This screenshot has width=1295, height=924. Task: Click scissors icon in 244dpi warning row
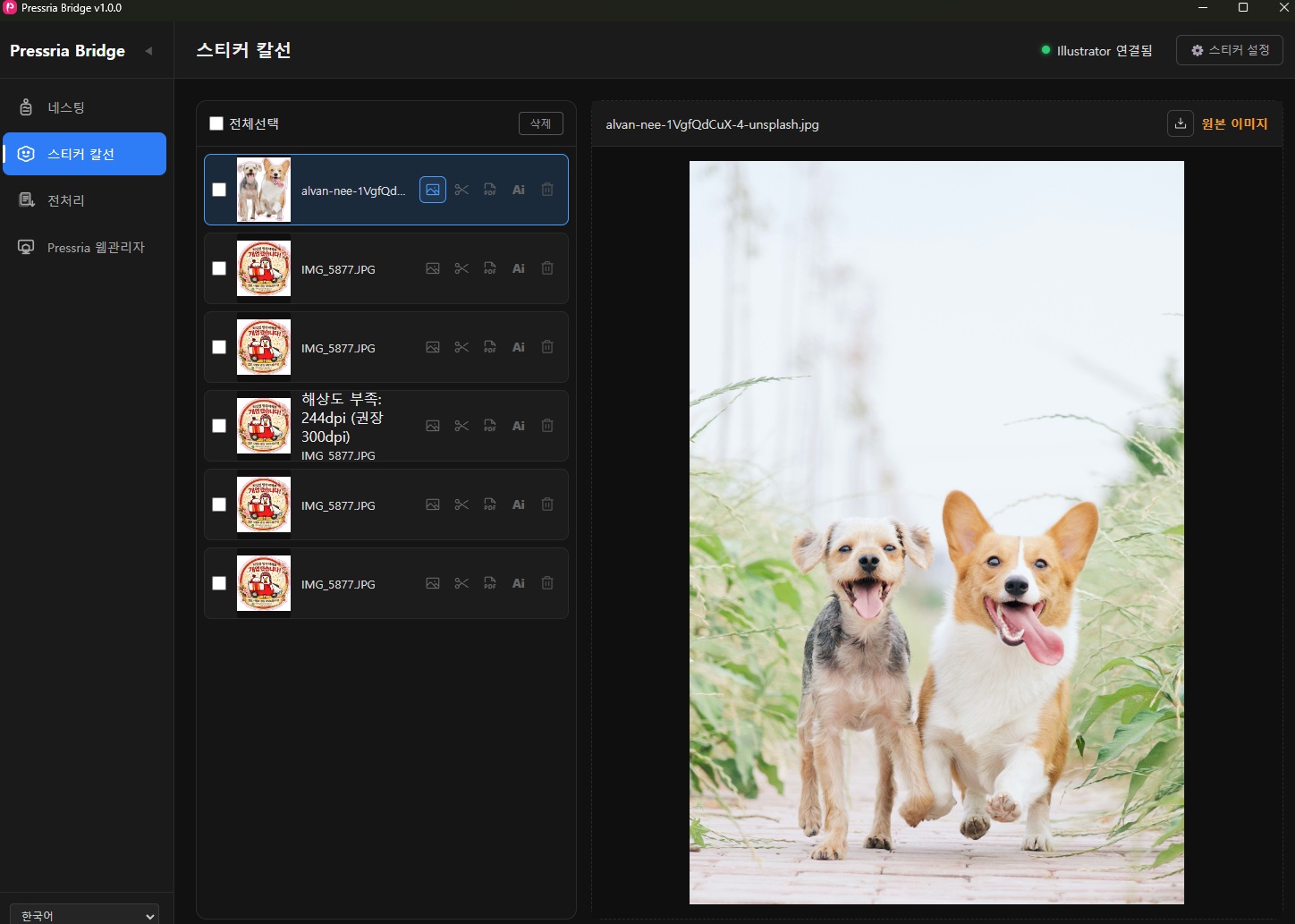click(x=461, y=426)
